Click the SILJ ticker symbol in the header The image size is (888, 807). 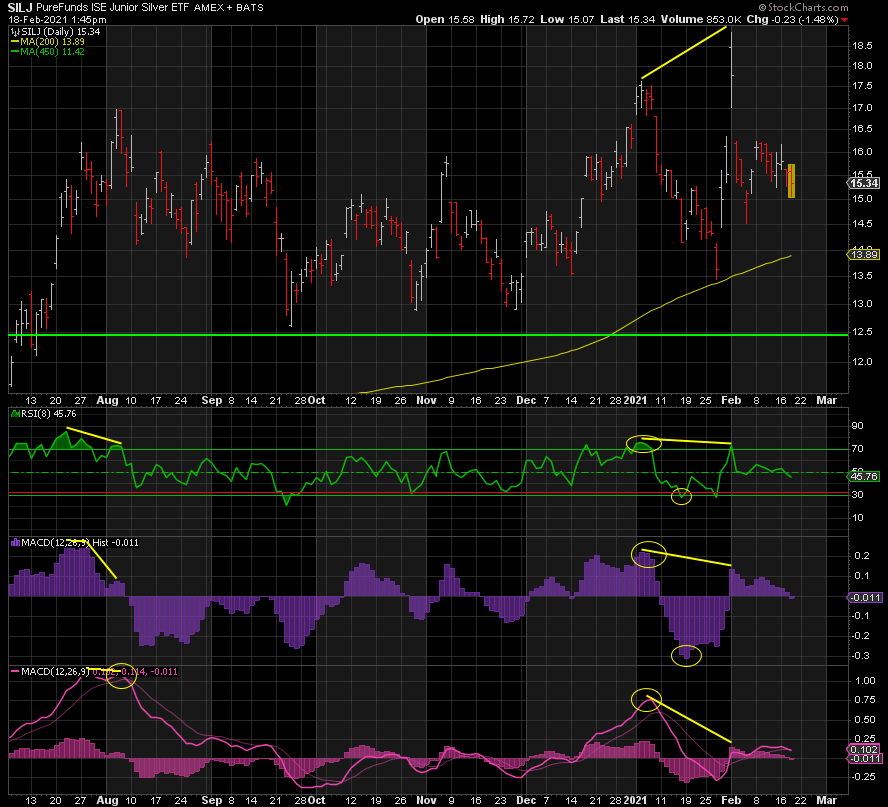[20, 8]
